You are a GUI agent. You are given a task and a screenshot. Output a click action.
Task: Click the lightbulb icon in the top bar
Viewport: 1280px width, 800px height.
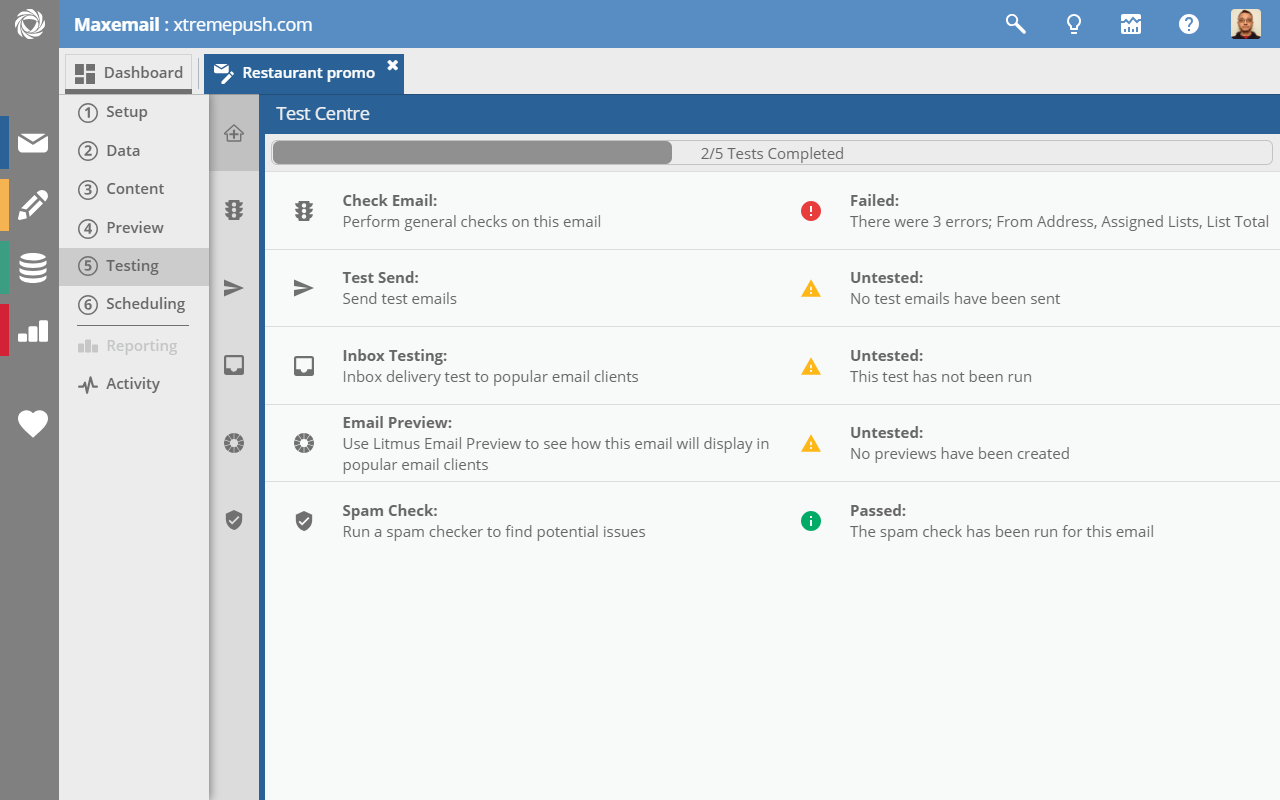pos(1073,23)
